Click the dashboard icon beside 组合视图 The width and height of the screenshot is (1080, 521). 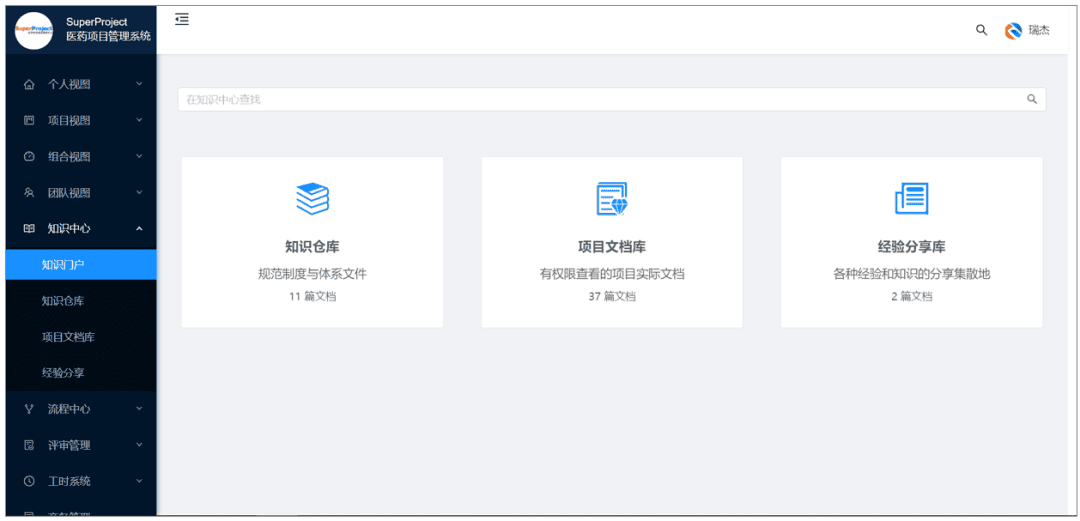[x=29, y=156]
